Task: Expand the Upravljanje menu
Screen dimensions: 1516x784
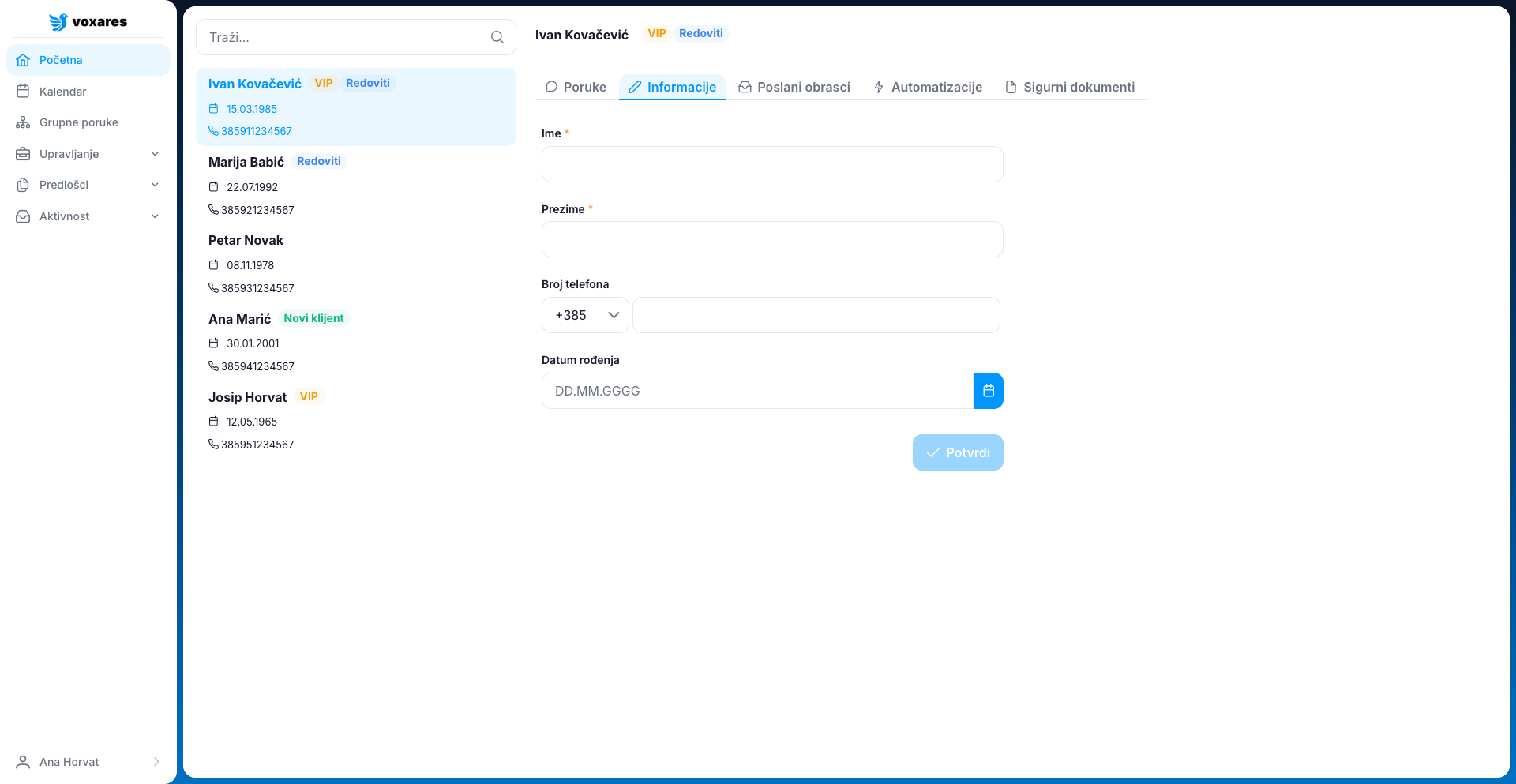Action: (88, 154)
